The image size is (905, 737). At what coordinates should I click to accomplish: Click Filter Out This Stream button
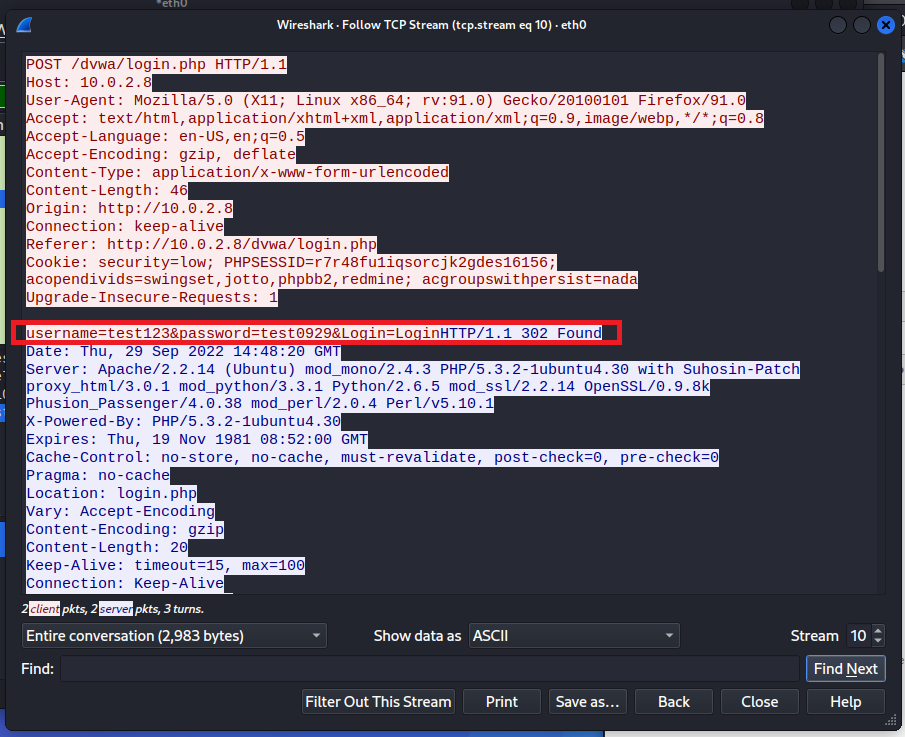pyautogui.click(x=378, y=702)
